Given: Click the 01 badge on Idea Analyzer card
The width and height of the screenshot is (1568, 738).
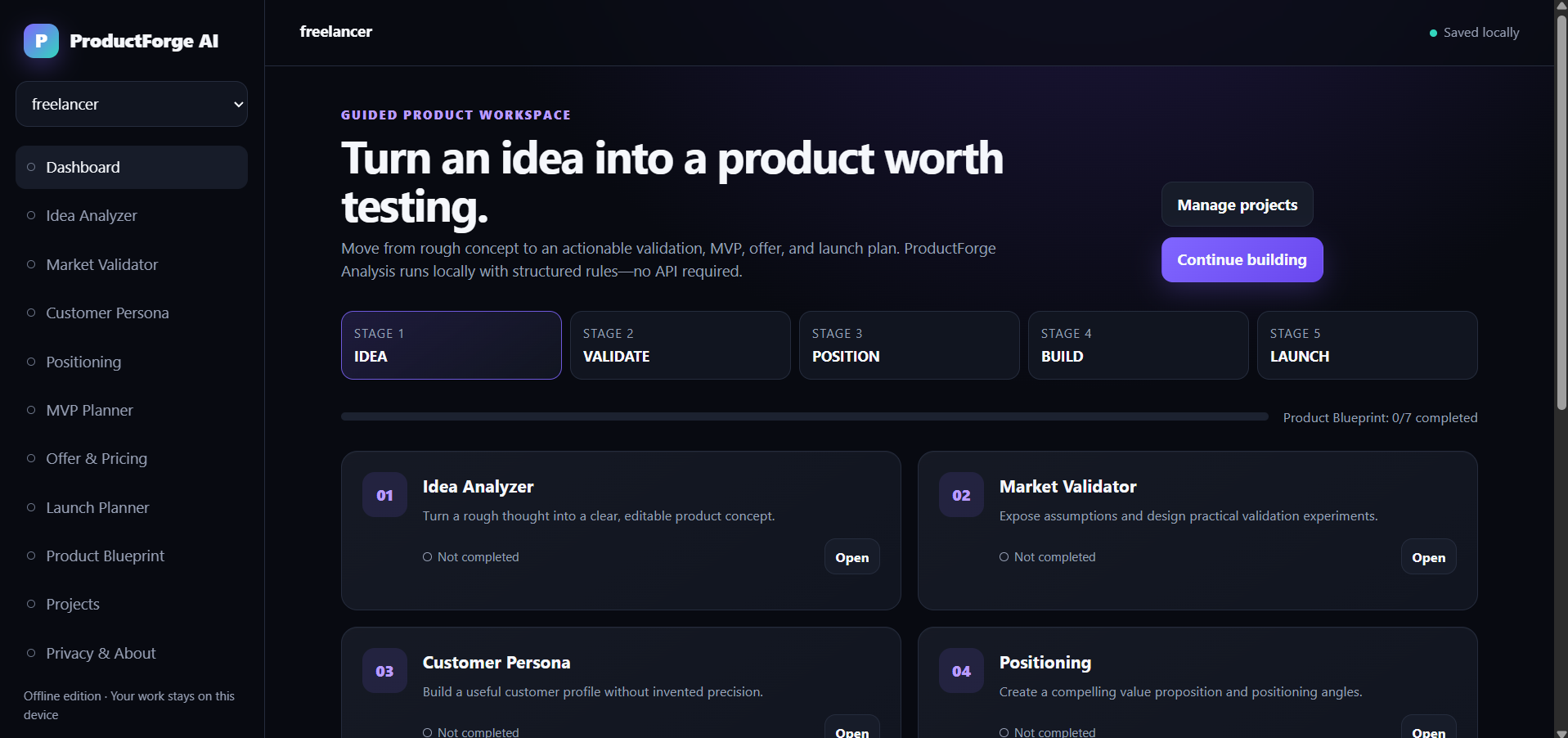Looking at the screenshot, I should point(384,495).
